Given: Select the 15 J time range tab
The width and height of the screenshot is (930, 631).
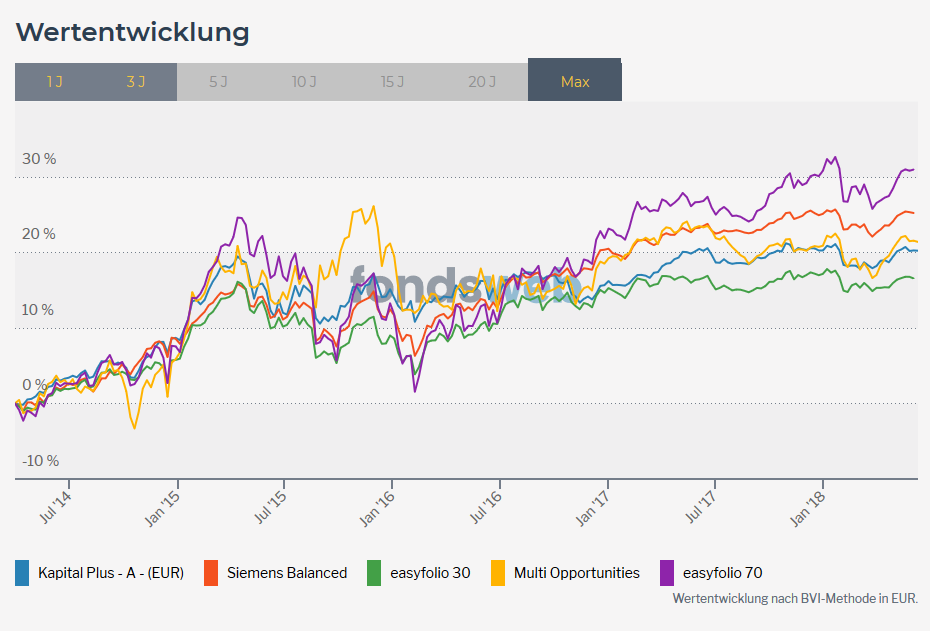Looking at the screenshot, I should tap(392, 82).
